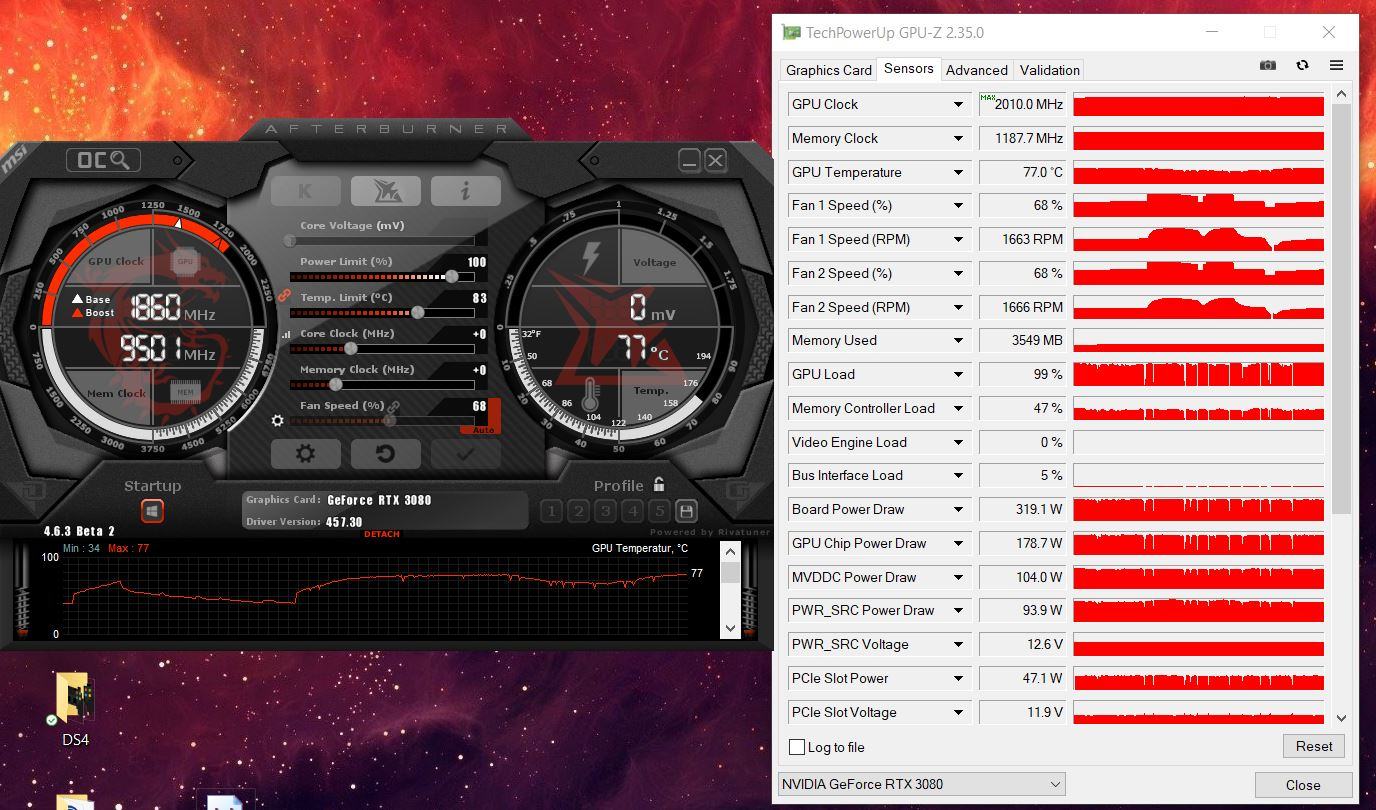
Task: Click GPU-Z sensors scrollbar up arrow
Action: (x=1341, y=94)
